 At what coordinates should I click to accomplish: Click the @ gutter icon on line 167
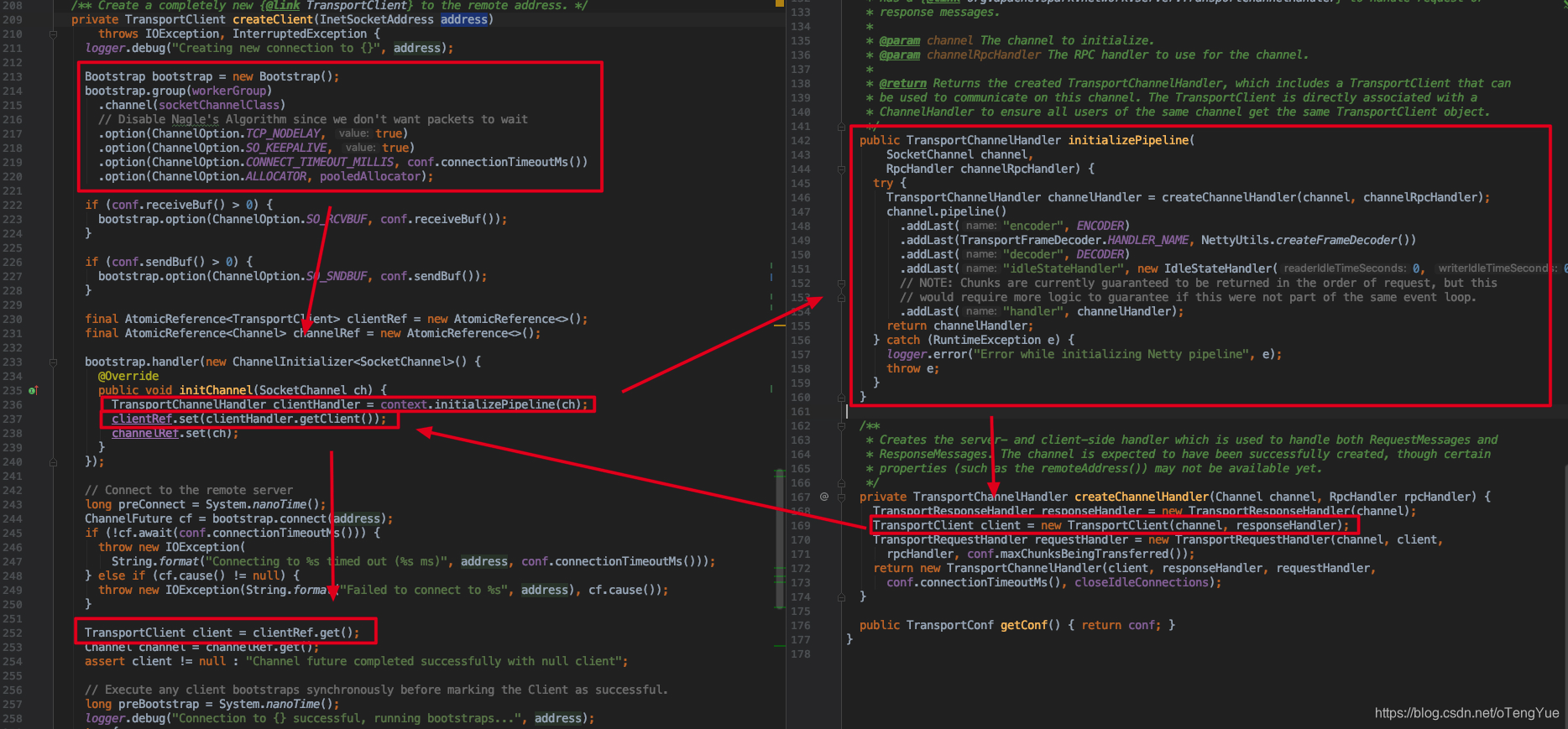[824, 497]
